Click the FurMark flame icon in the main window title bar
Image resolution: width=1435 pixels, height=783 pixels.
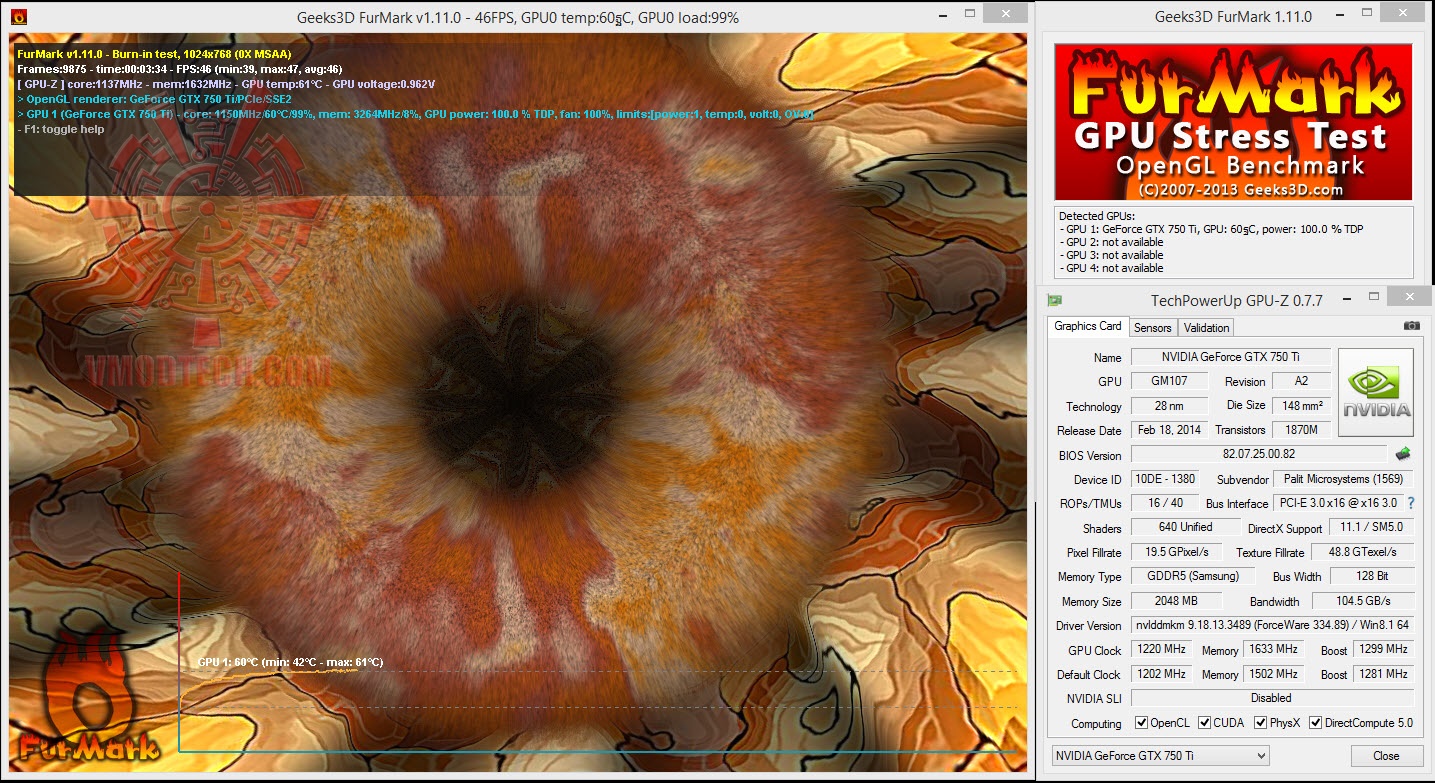[18, 17]
